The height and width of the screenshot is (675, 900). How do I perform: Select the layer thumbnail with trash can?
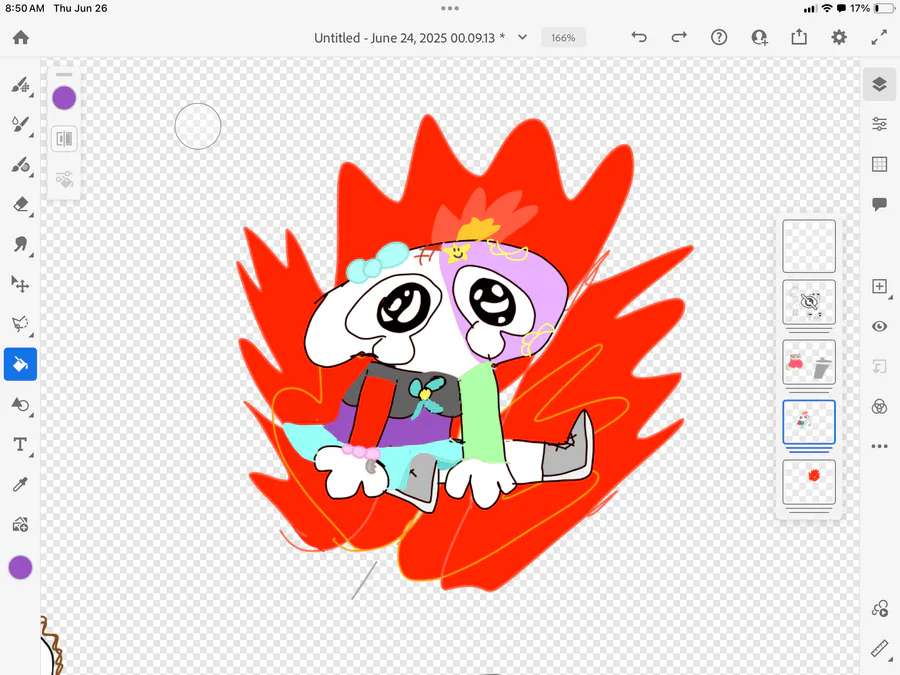(809, 362)
